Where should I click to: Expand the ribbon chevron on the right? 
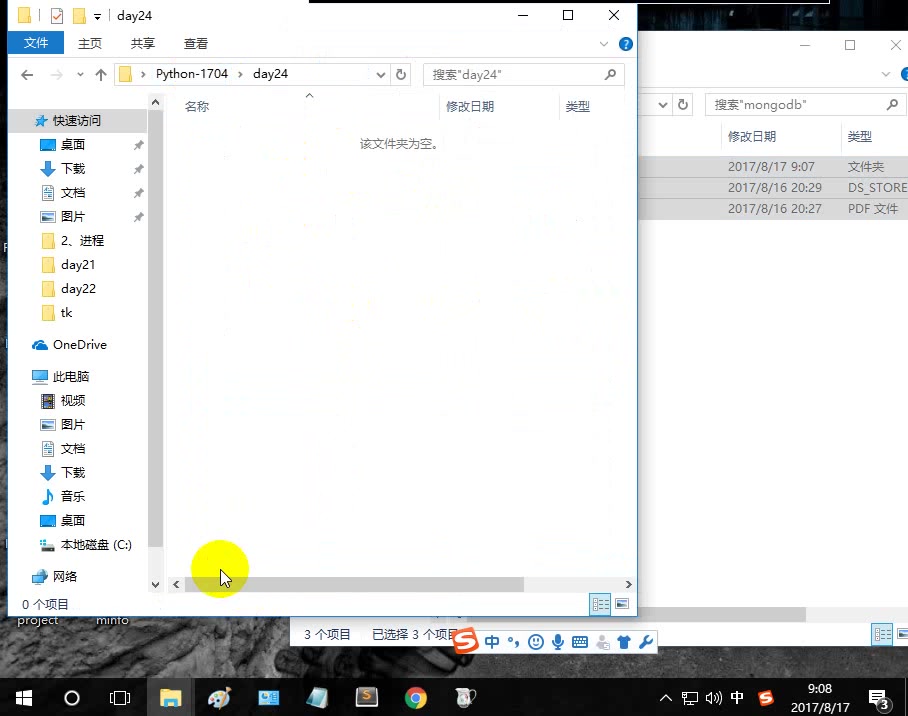pos(604,43)
